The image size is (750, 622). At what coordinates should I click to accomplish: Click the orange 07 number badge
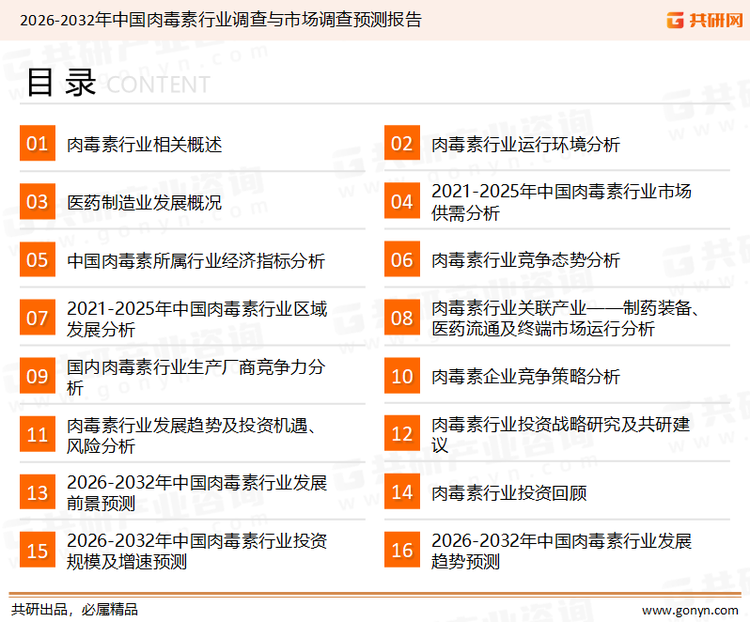tap(37, 318)
